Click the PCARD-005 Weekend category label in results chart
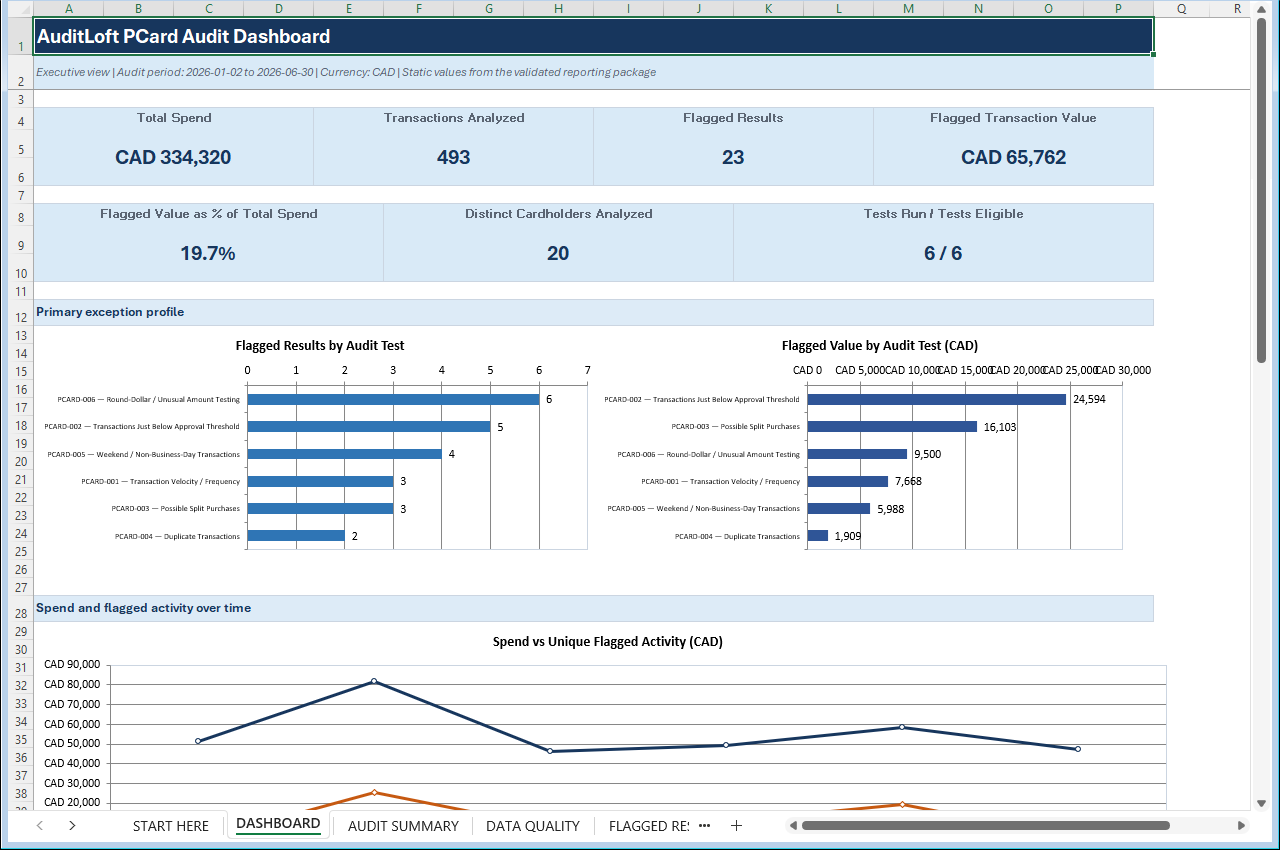Screen dimensions: 1280x850 point(143,454)
